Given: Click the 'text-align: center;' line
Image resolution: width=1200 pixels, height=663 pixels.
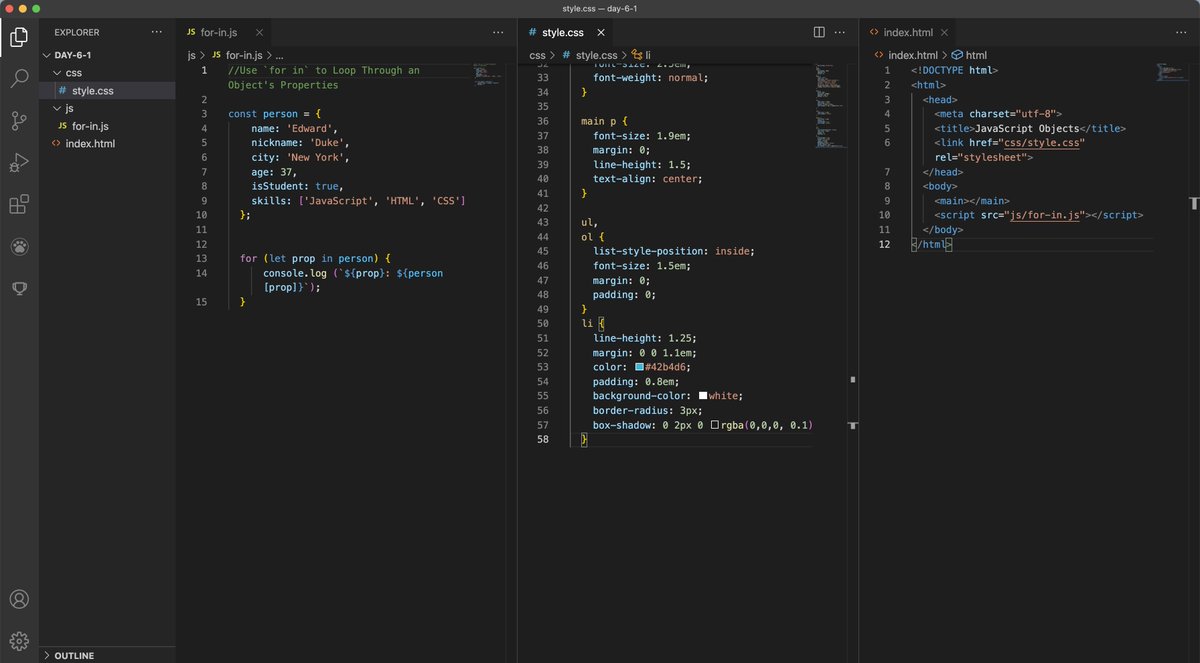Looking at the screenshot, I should point(648,179).
